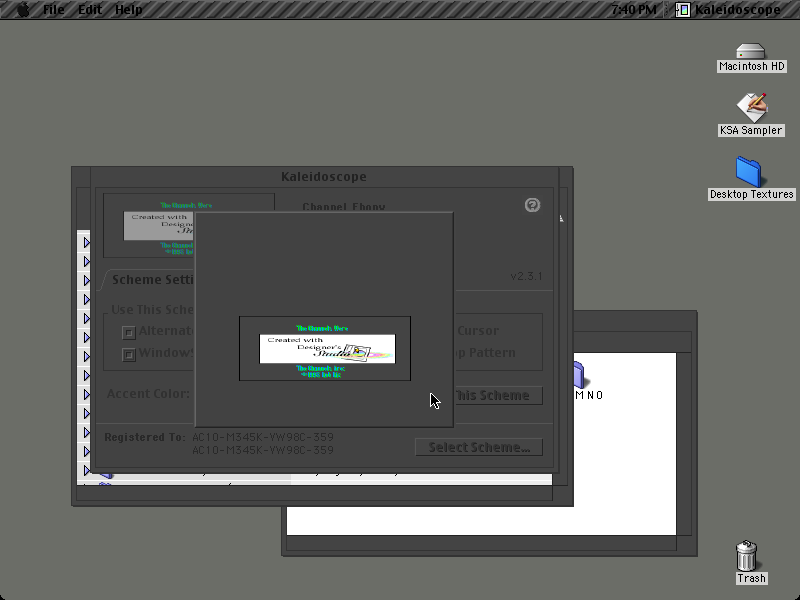Click the Registered To label

(x=145, y=437)
